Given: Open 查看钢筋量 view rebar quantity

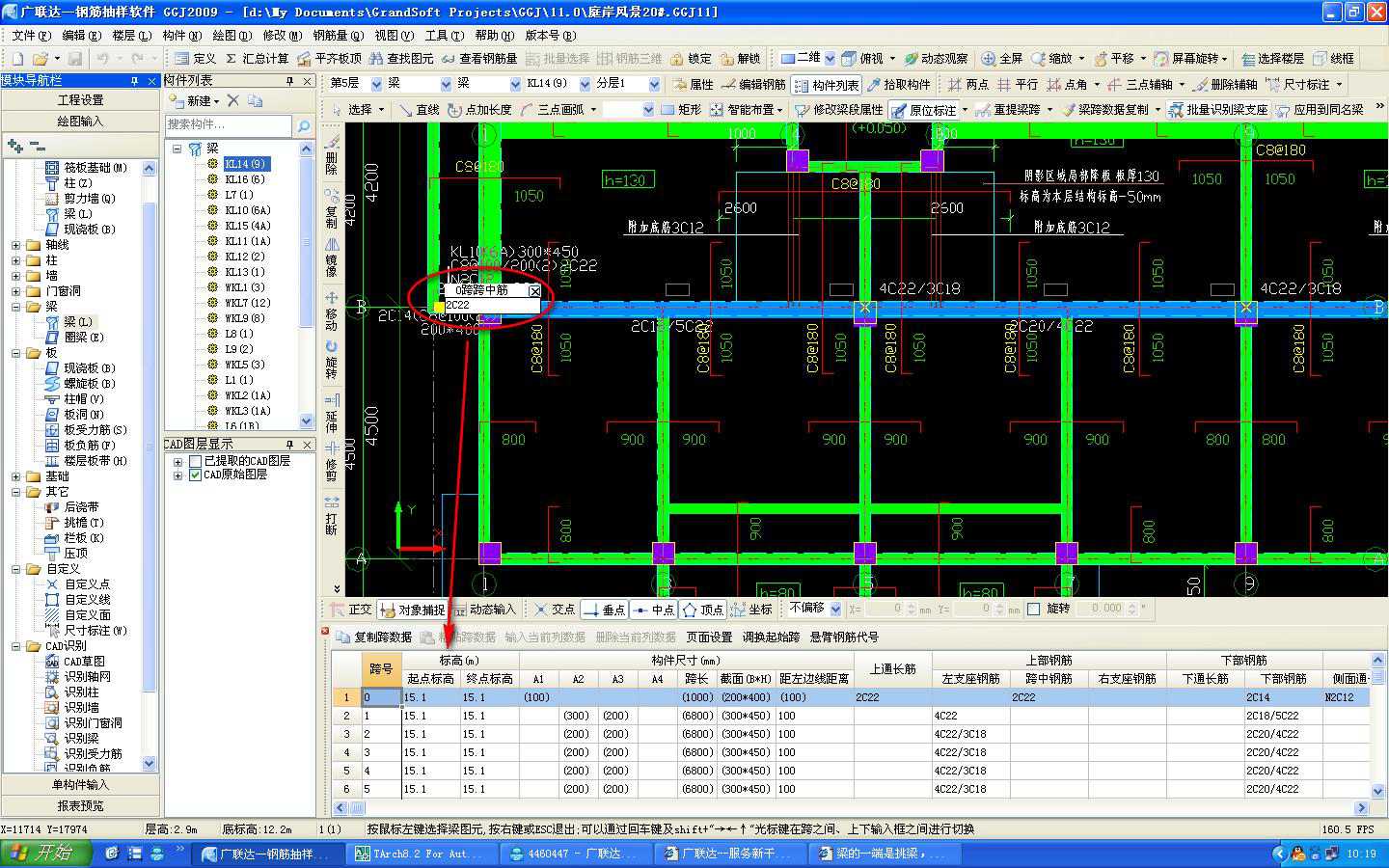Looking at the screenshot, I should click(479, 58).
